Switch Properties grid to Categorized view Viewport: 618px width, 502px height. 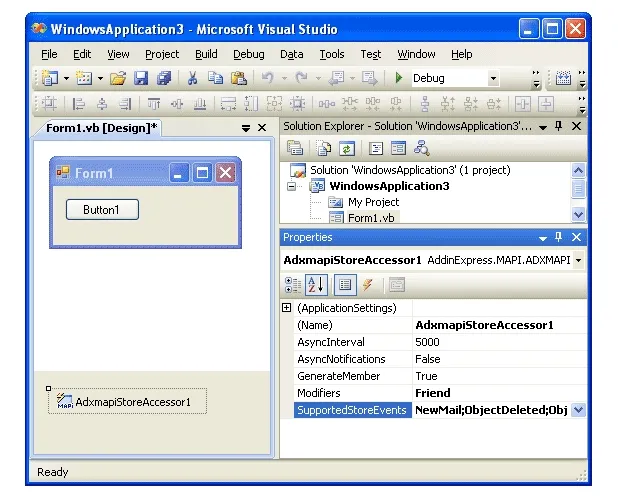pyautogui.click(x=293, y=285)
